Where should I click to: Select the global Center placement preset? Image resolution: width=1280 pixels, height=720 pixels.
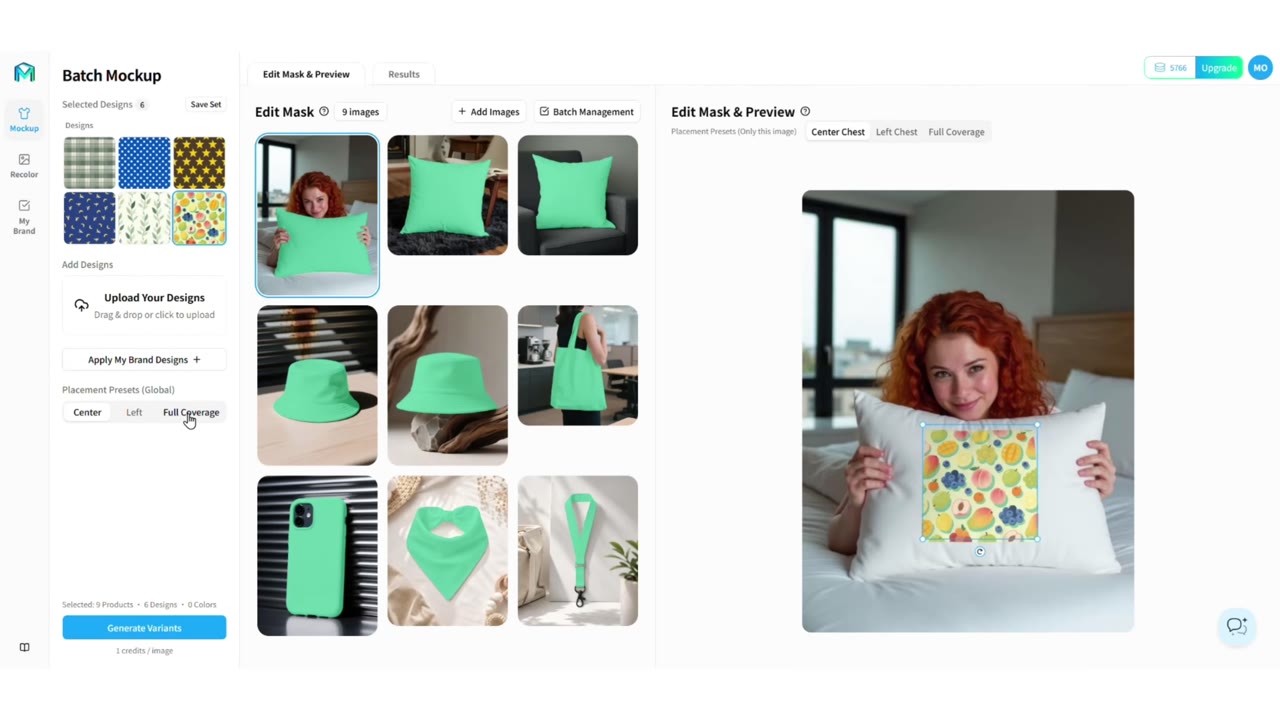point(87,412)
